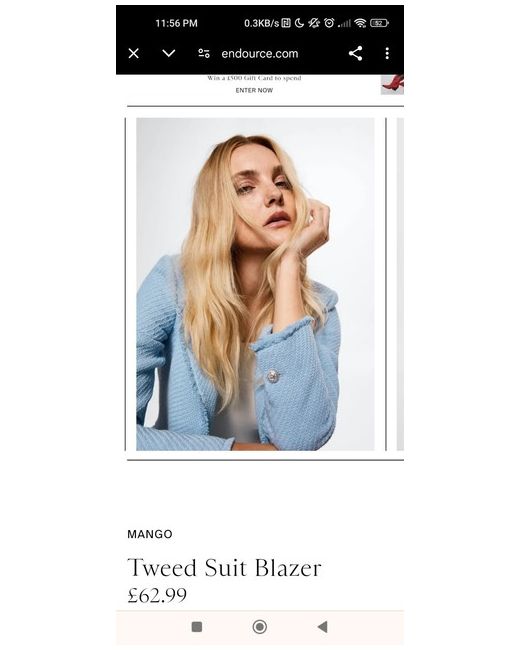Close the browser tab with X icon

[134, 53]
